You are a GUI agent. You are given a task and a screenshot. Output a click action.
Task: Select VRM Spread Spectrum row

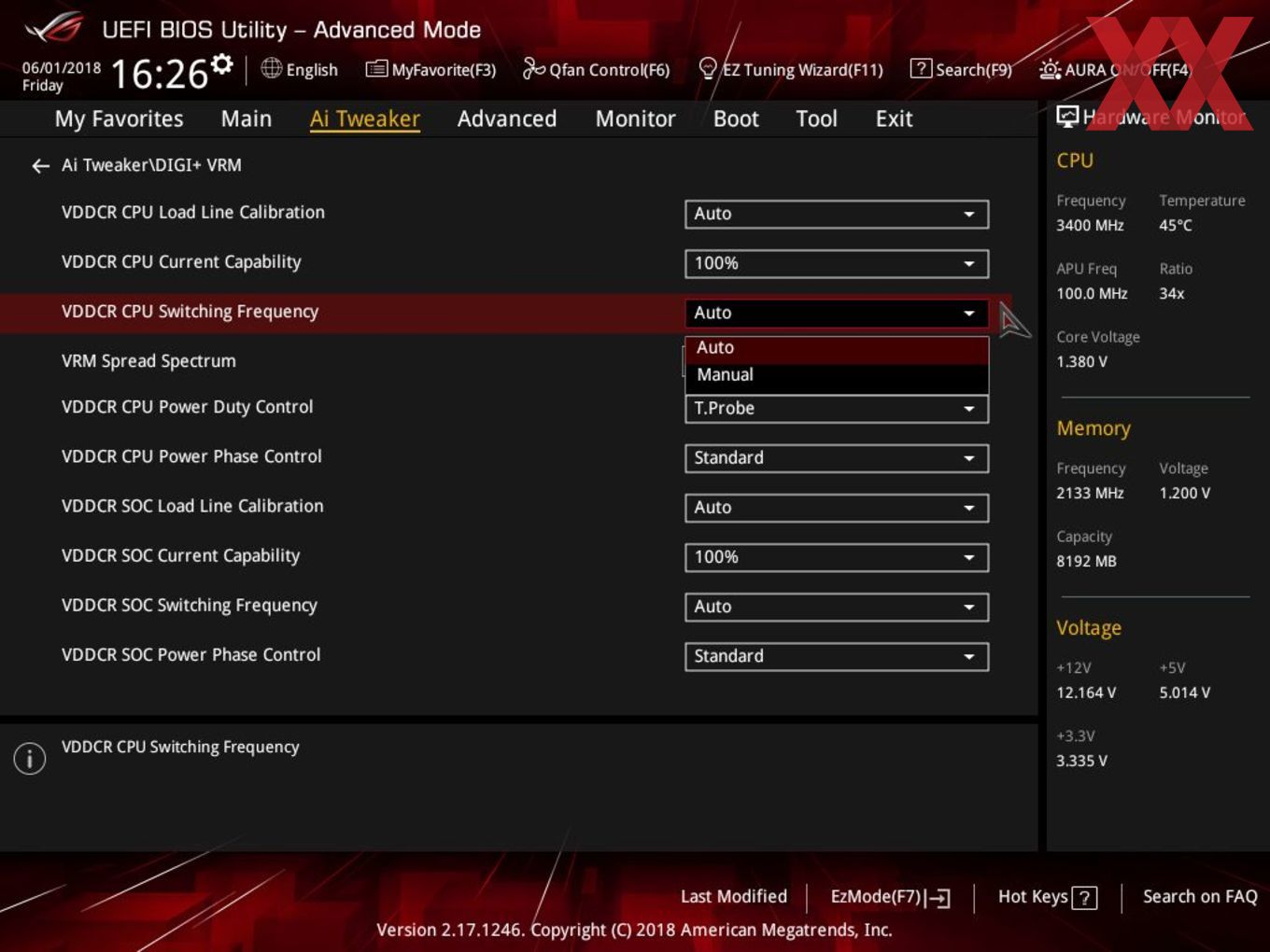pos(148,361)
